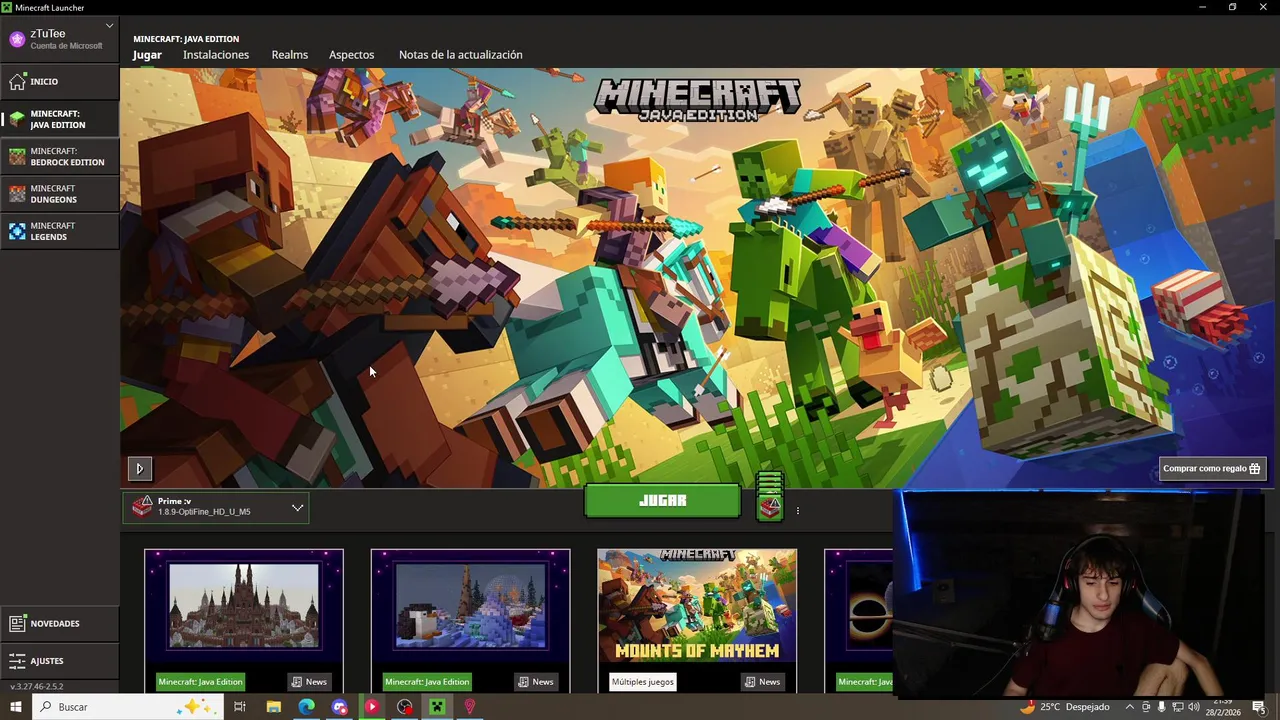Switch to the Realms tab
Screen dimensions: 1280x720
coord(290,55)
